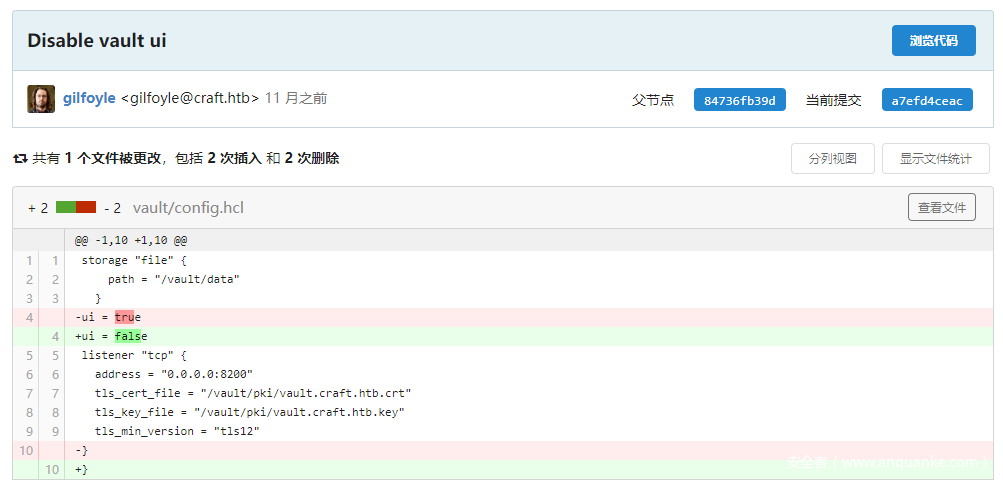This screenshot has height=481, width=1003.
Task: Show file stats via 显示文件统计
Action: point(935,159)
